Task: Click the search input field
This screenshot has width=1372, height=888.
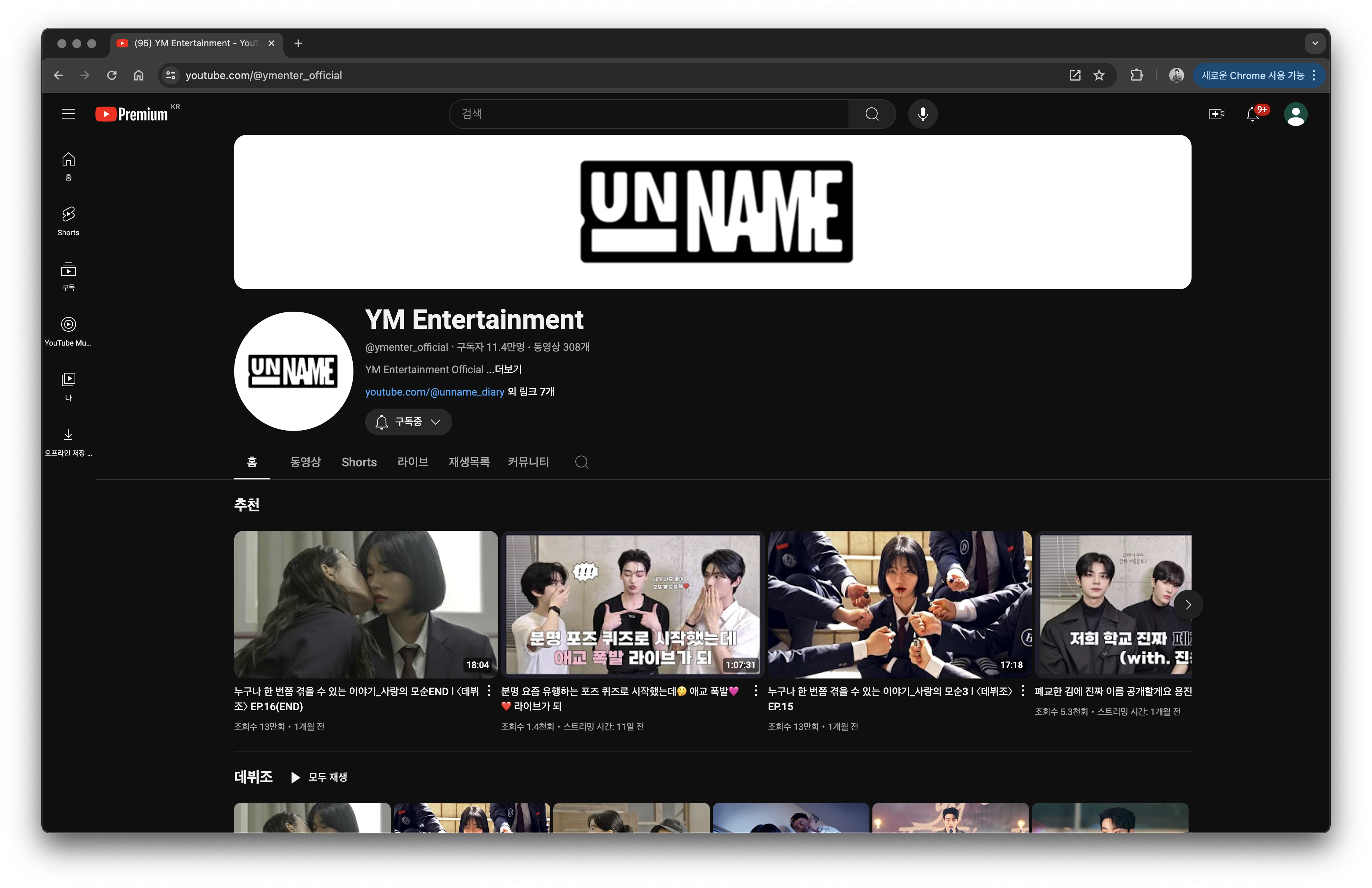Action: click(x=648, y=114)
